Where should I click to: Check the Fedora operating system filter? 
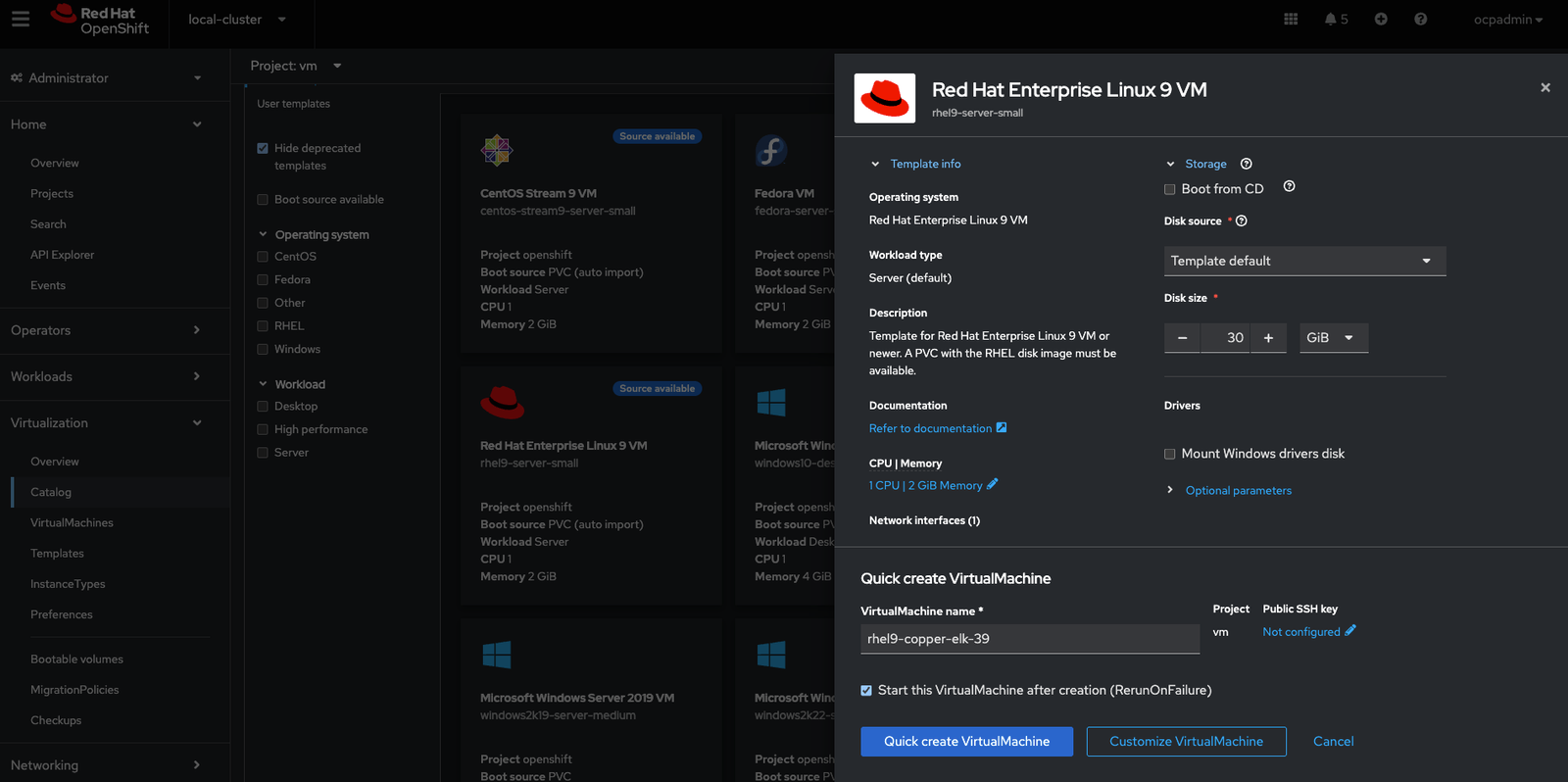263,279
